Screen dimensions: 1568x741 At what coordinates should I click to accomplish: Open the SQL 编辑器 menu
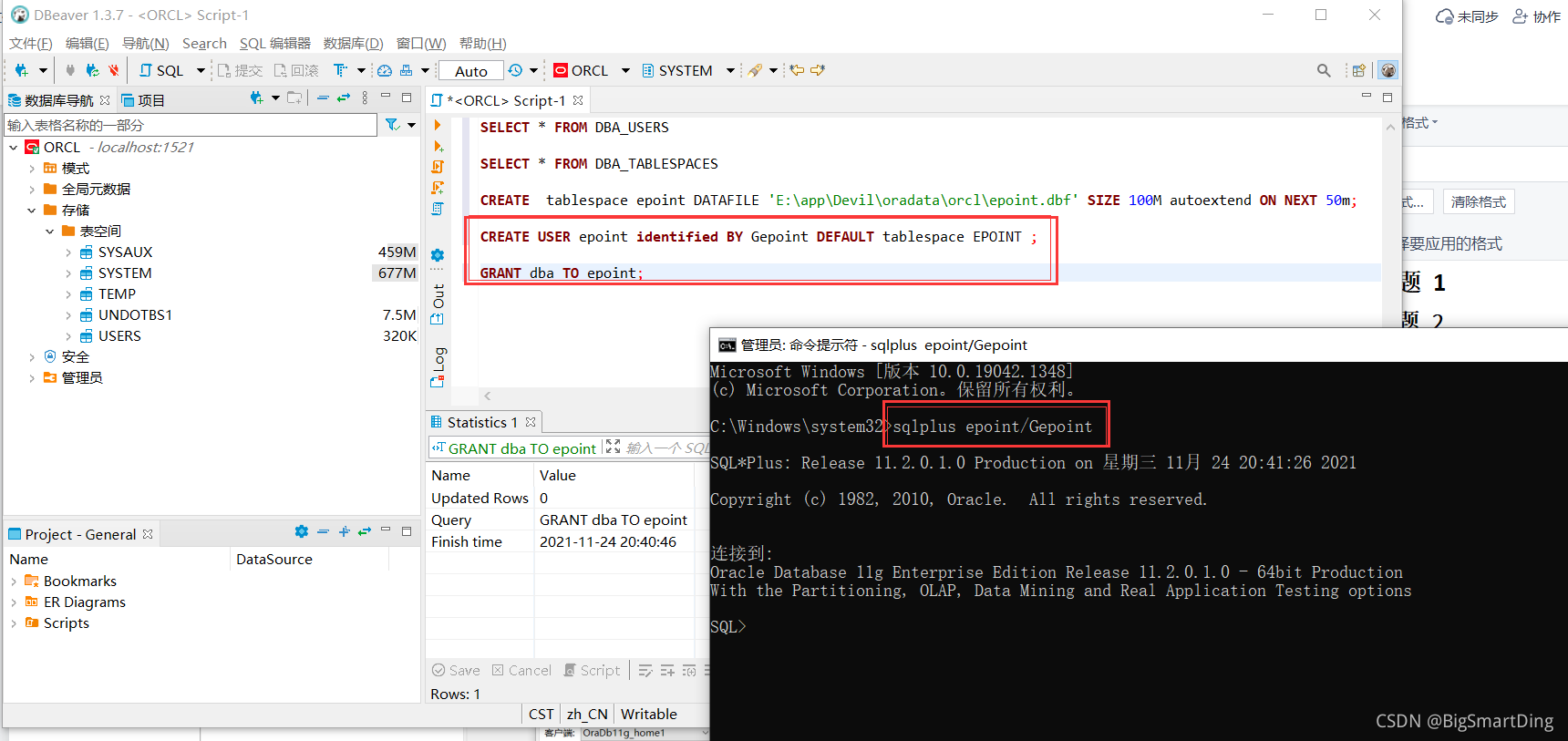tap(275, 43)
